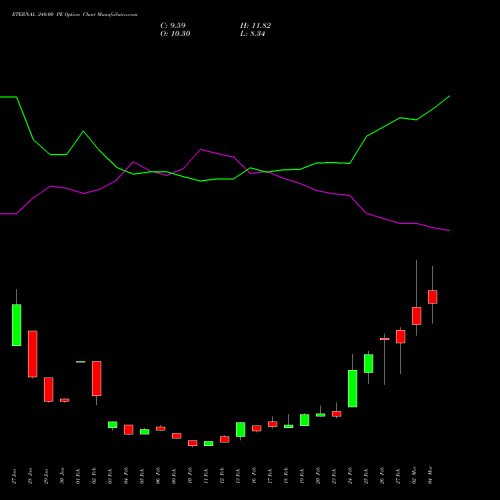Image resolution: width=500 pixels, height=500 pixels.
Task: Click the 02 Mar date label
Action: (415, 476)
